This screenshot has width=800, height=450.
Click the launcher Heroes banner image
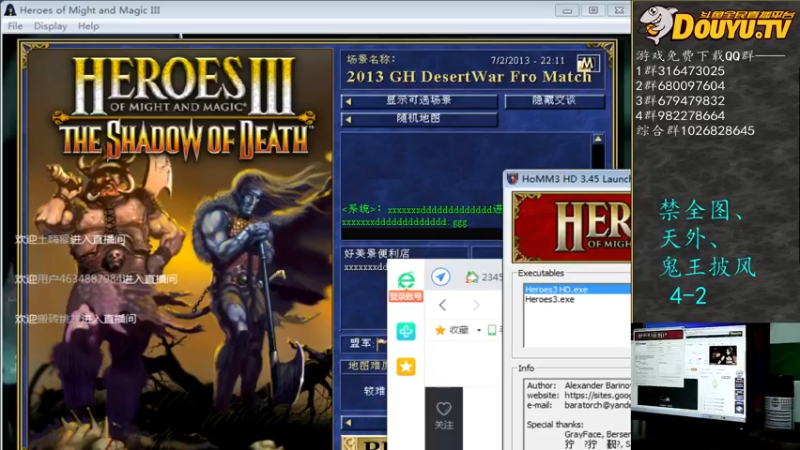coord(571,227)
